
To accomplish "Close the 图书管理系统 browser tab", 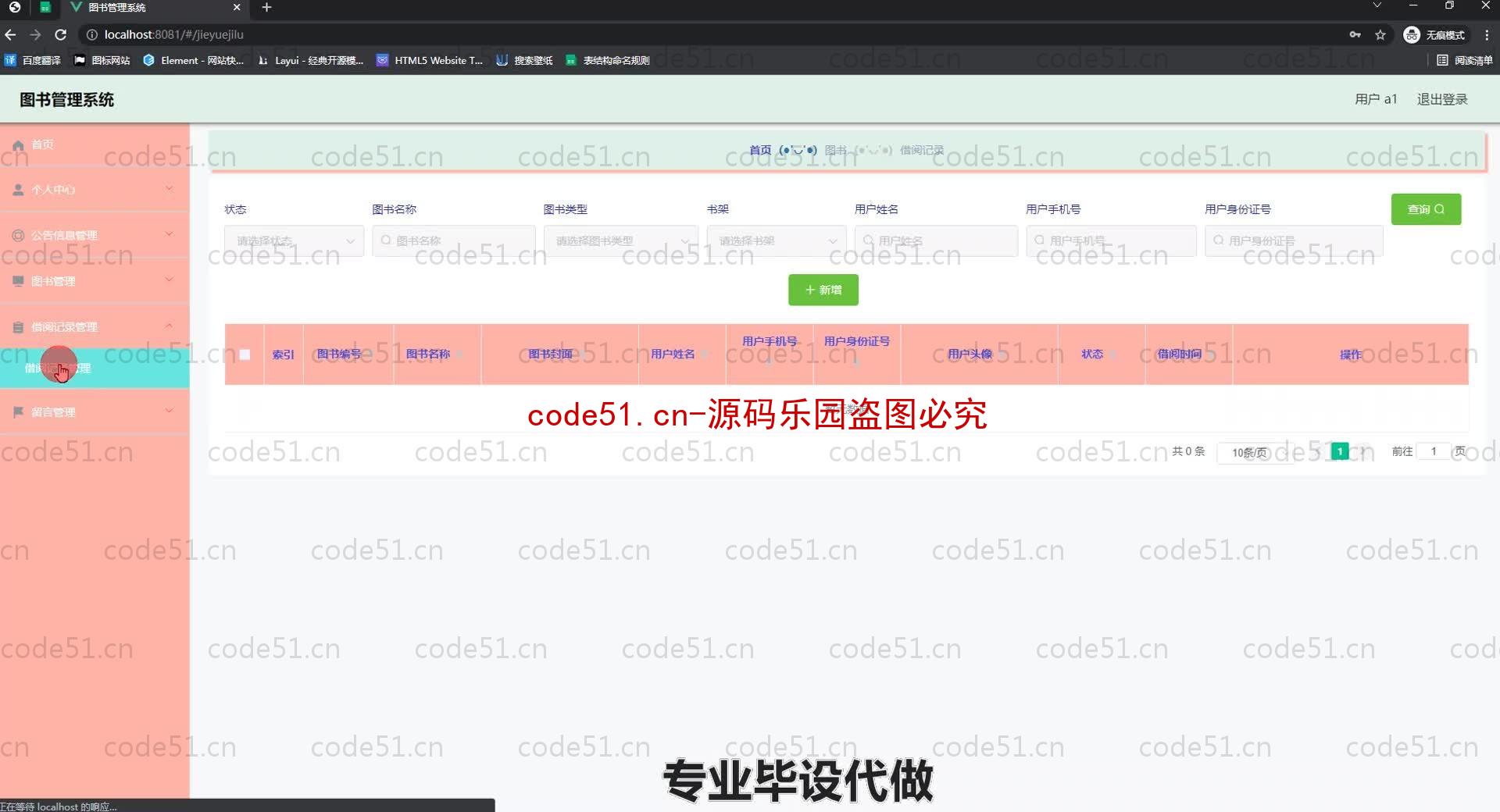I will 237,7.
